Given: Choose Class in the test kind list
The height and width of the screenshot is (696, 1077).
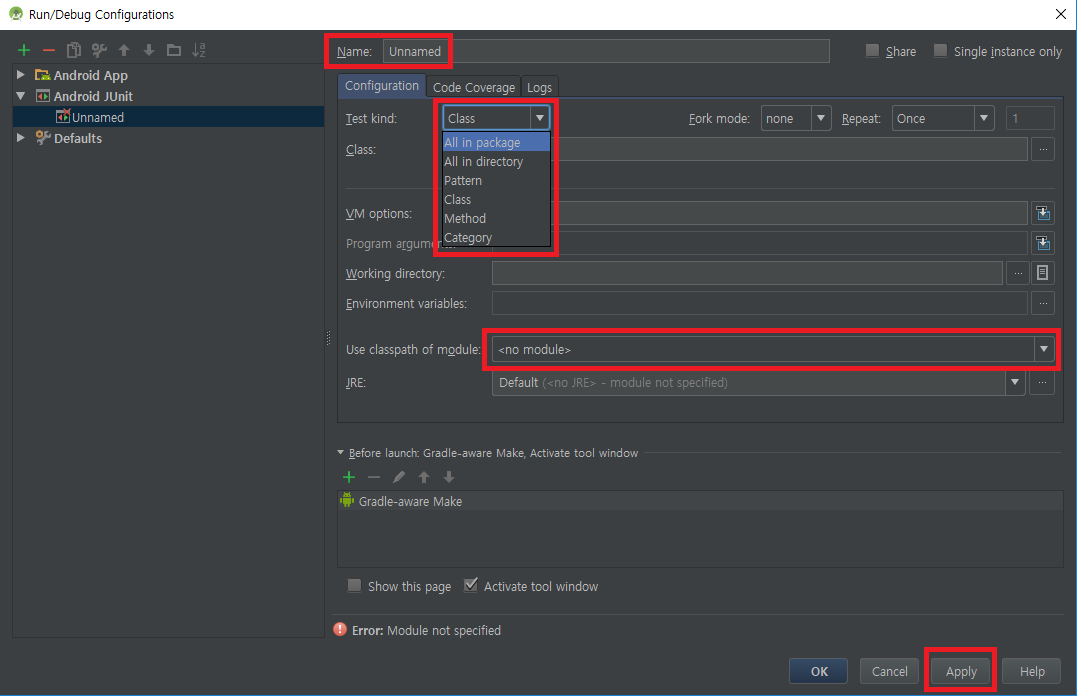Looking at the screenshot, I should (496, 199).
